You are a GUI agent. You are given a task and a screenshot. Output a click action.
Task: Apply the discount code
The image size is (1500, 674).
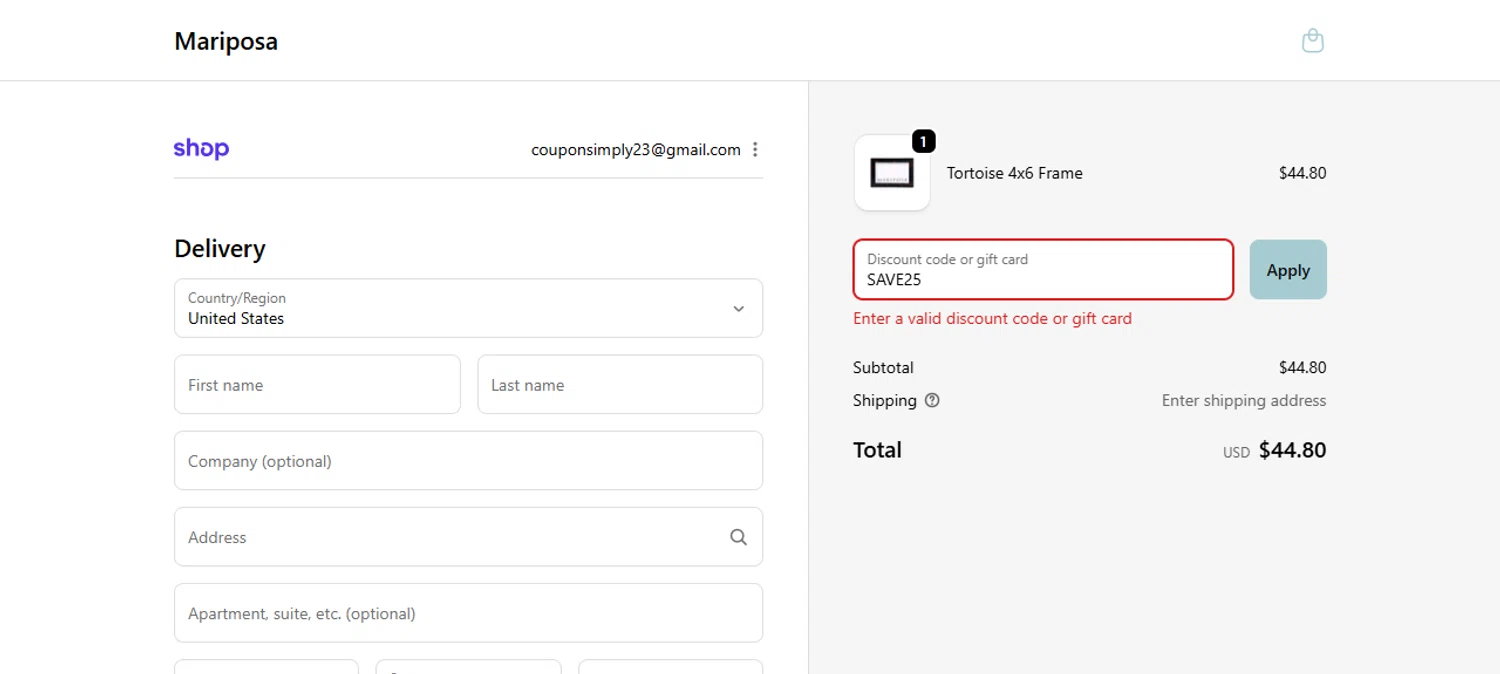pos(1288,269)
